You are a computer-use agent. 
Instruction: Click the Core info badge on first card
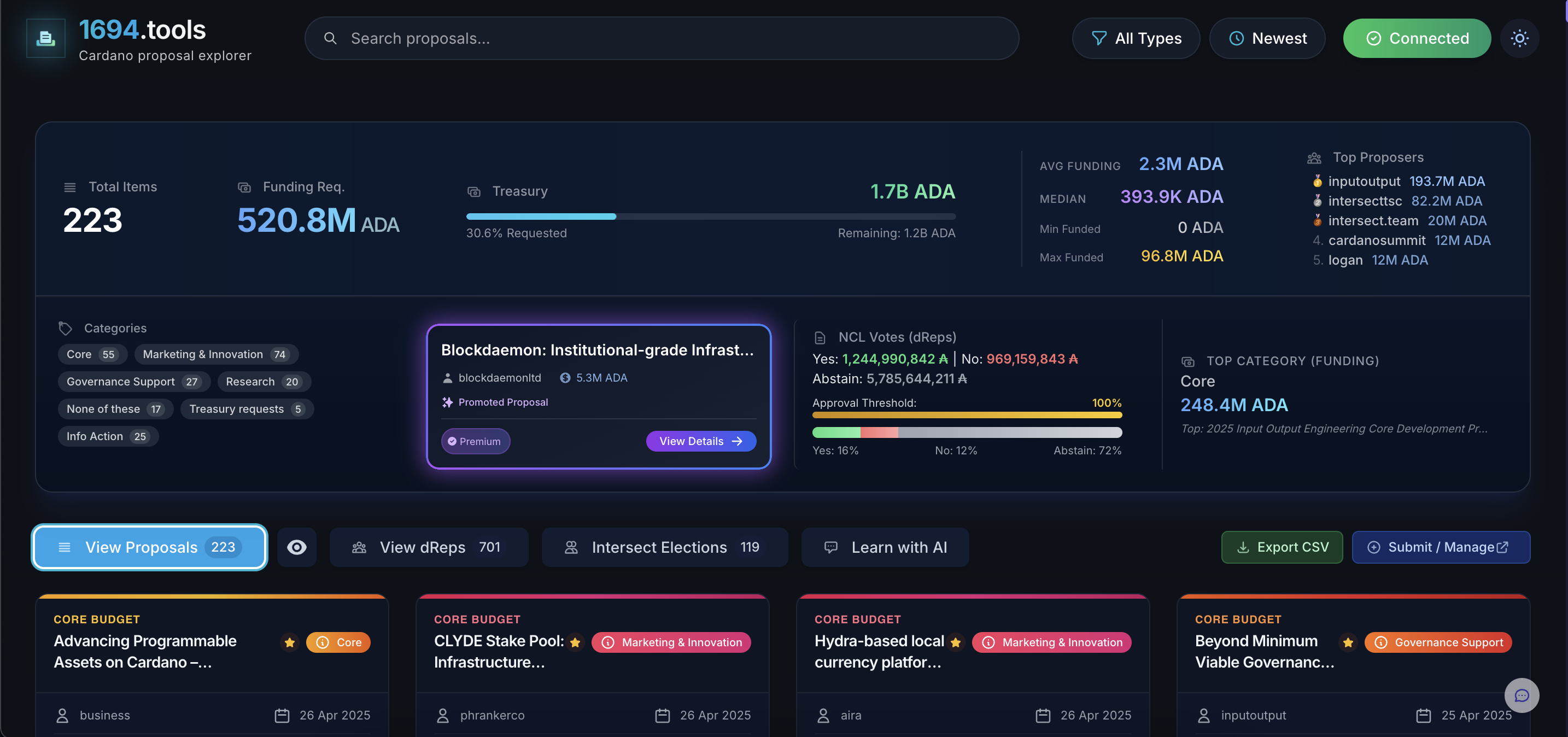338,642
